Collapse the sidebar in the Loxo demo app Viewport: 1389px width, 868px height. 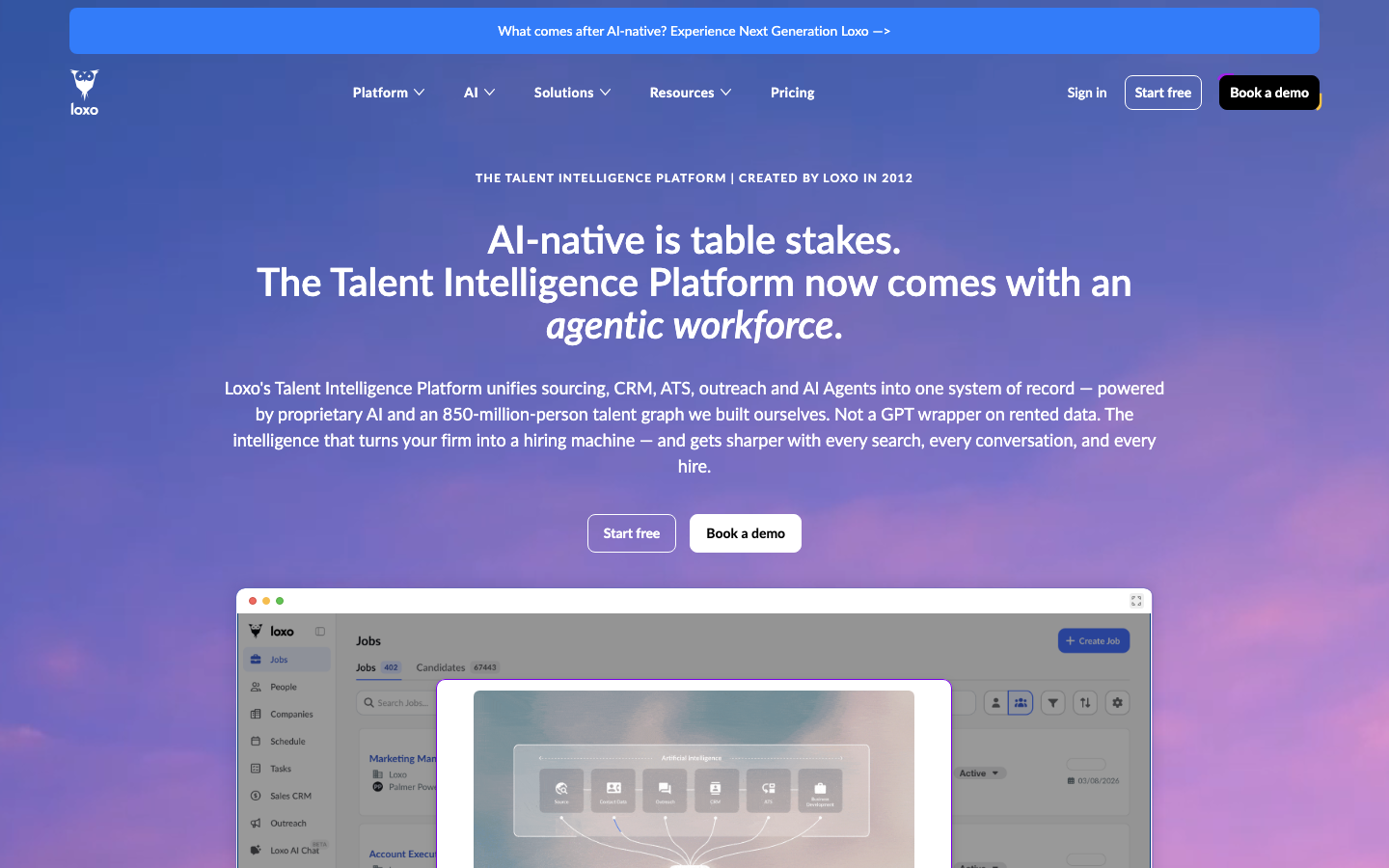320,632
